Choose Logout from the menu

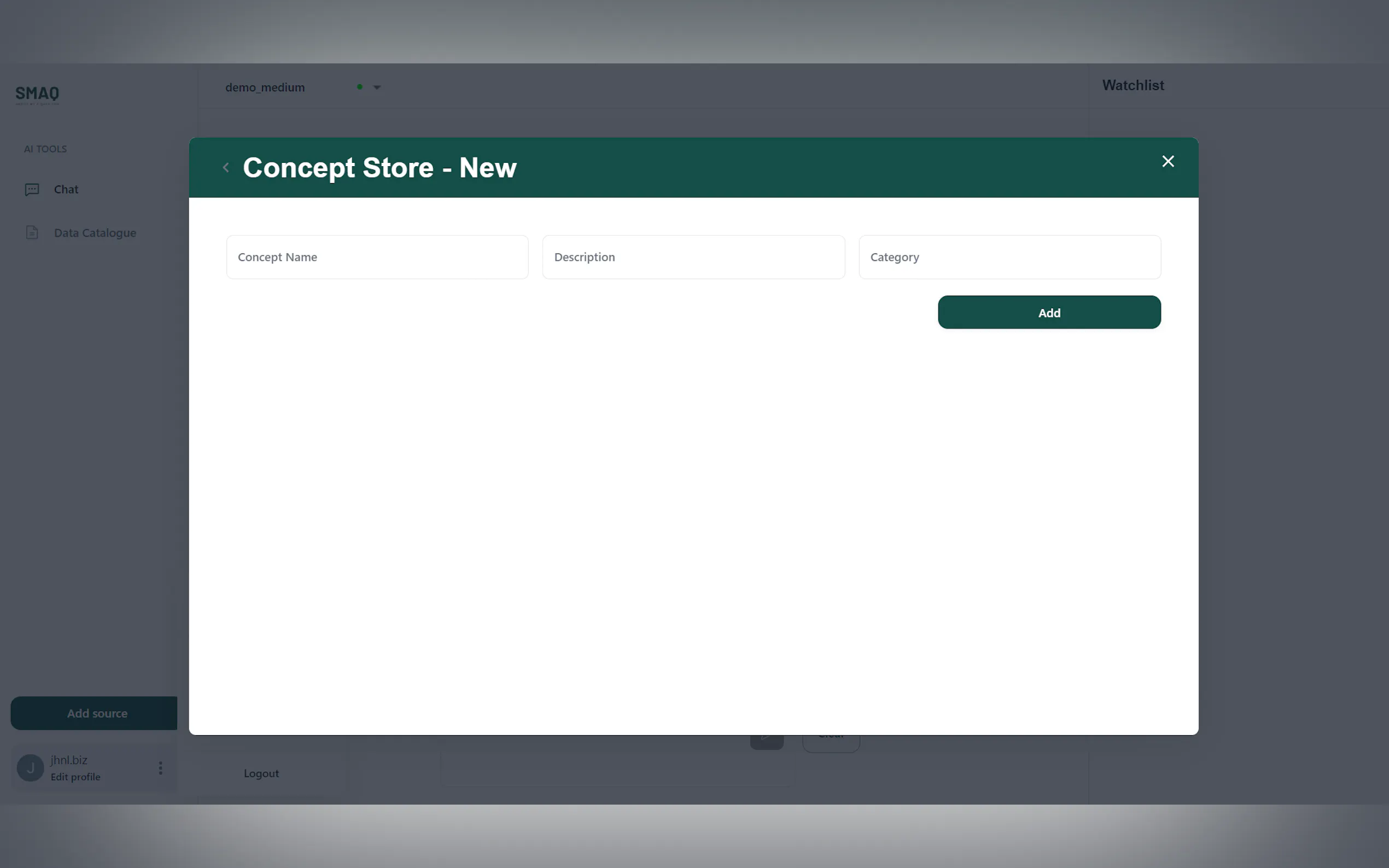(x=261, y=773)
